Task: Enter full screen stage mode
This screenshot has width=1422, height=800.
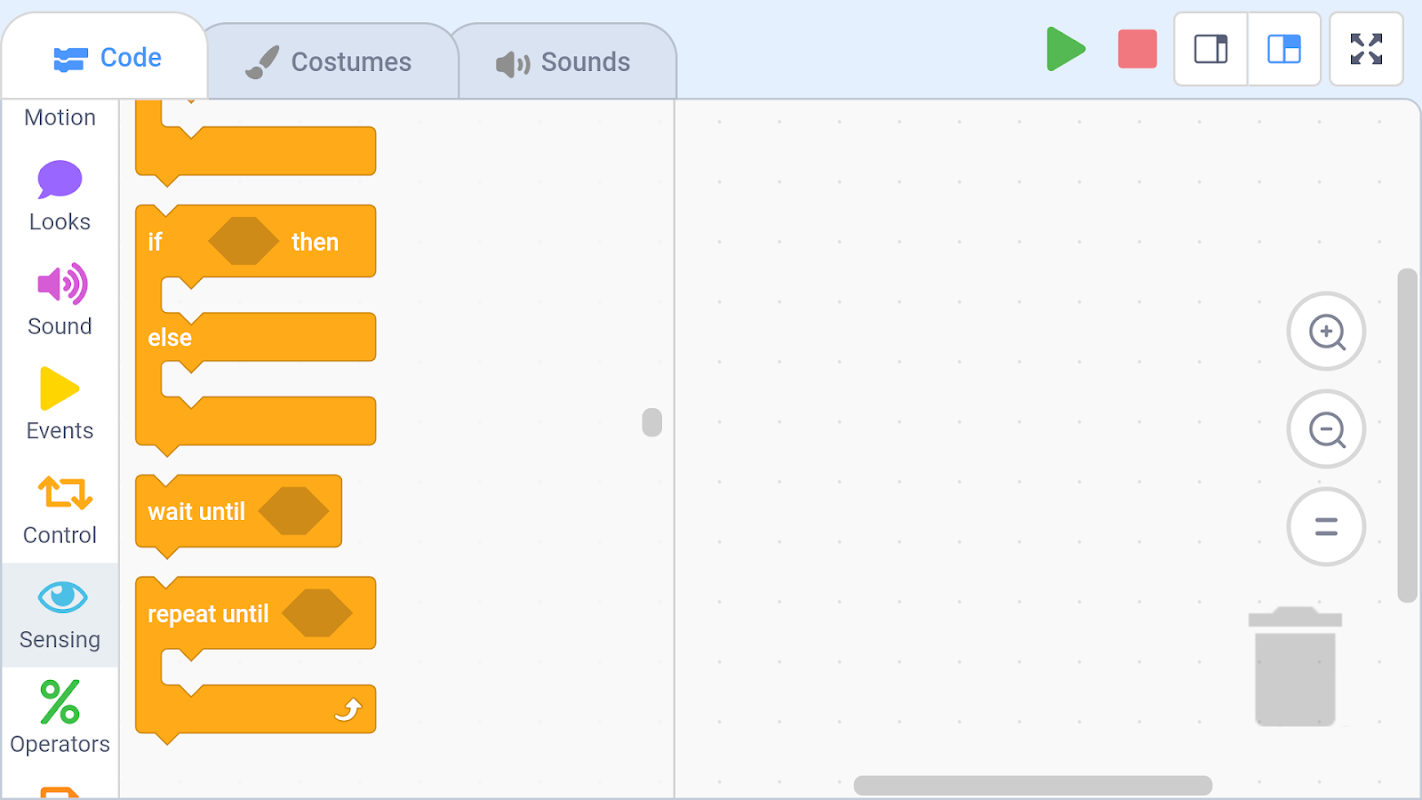Action: 1366,49
